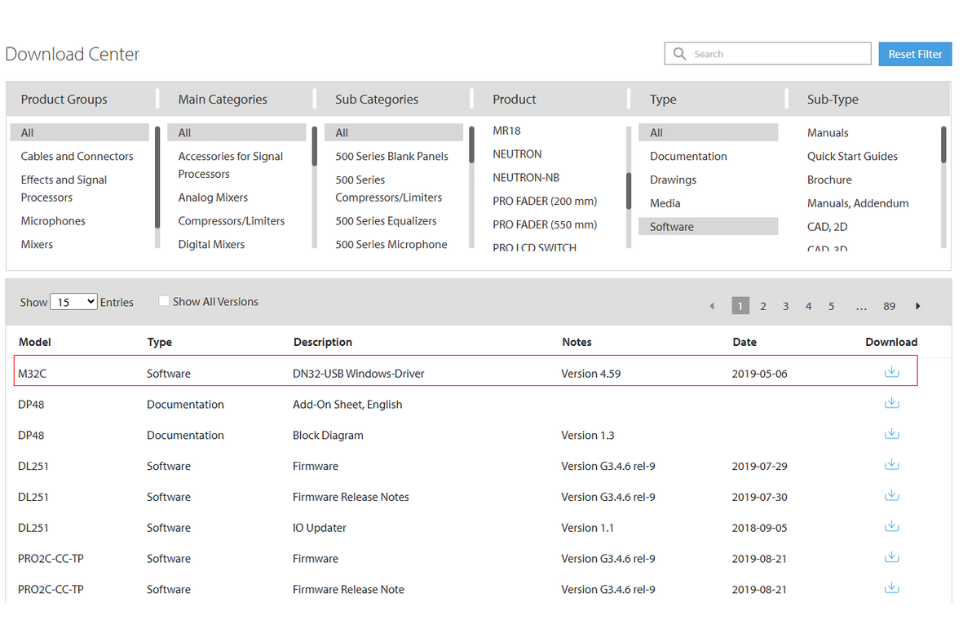960x640 pixels.
Task: Go to next page using the arrow
Action: [x=918, y=306]
